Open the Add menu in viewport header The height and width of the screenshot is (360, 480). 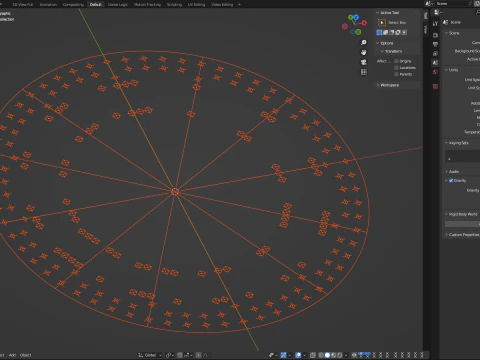12,355
